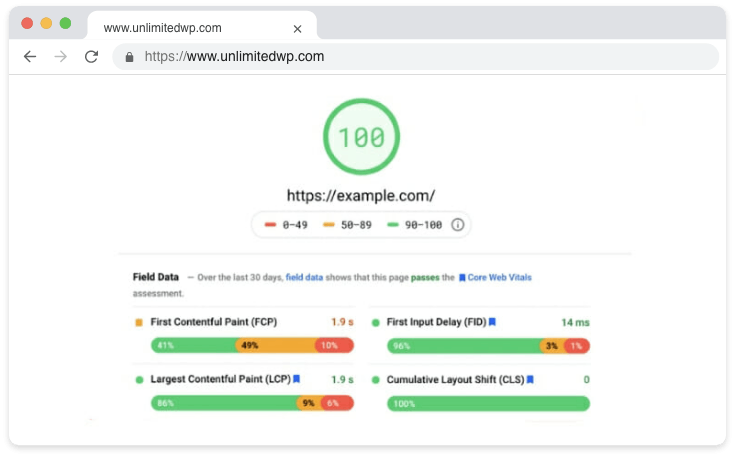Click the green macOS maximize button
Viewport: 735px width, 458px height.
[65, 23]
